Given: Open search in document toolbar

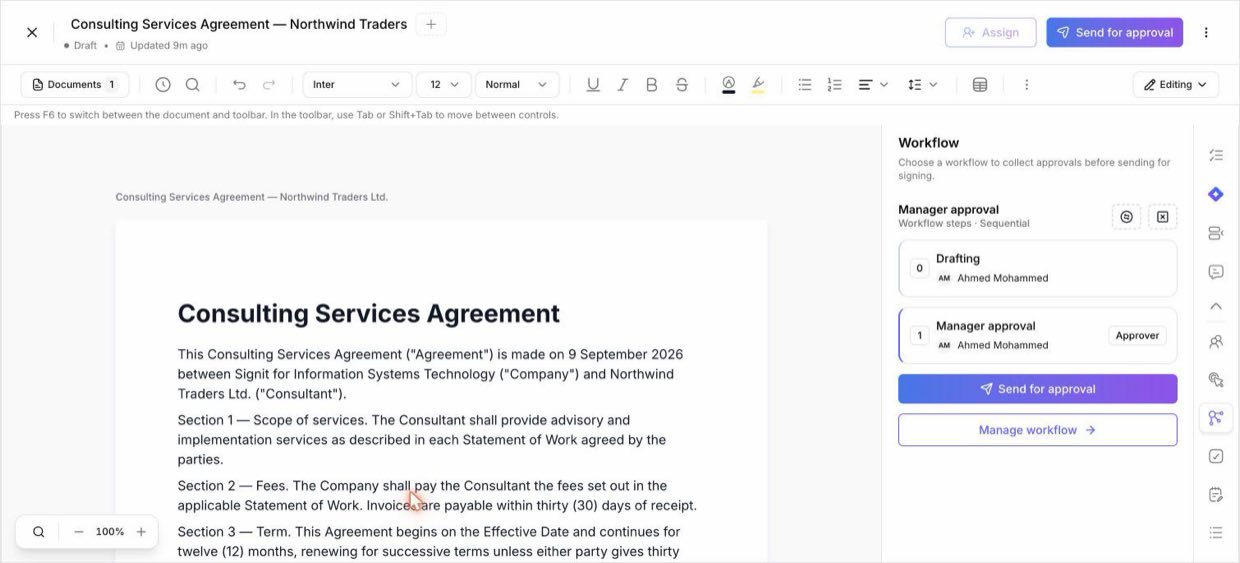Looking at the screenshot, I should [x=192, y=85].
